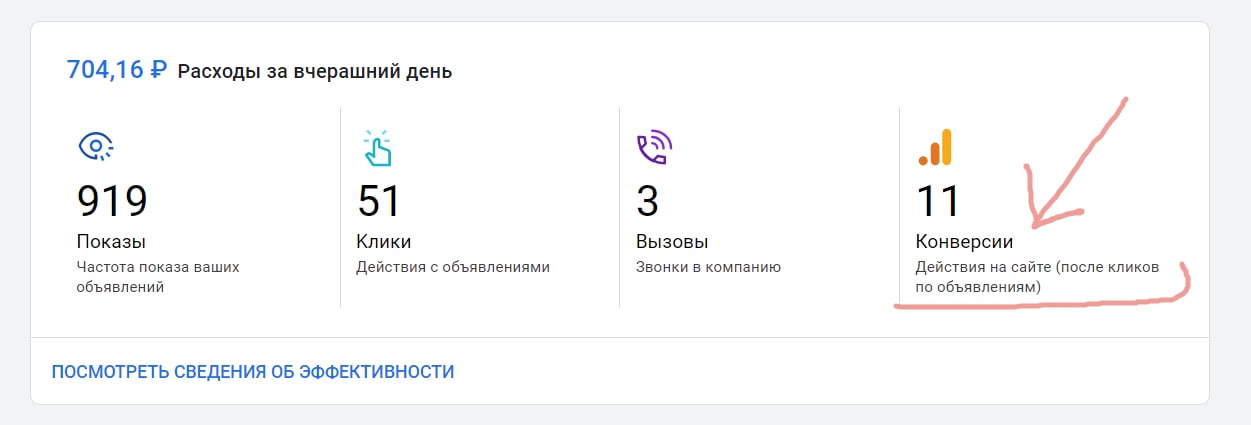Select the Клики metric label
This screenshot has width=1251, height=425.
pyautogui.click(x=383, y=242)
